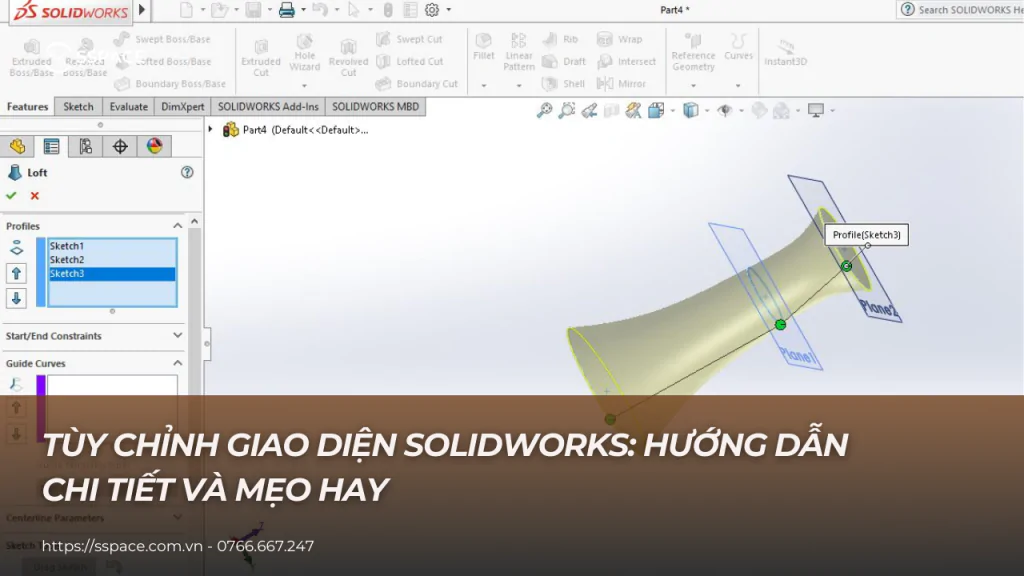Open View Settings monitor icon

pyautogui.click(x=816, y=110)
